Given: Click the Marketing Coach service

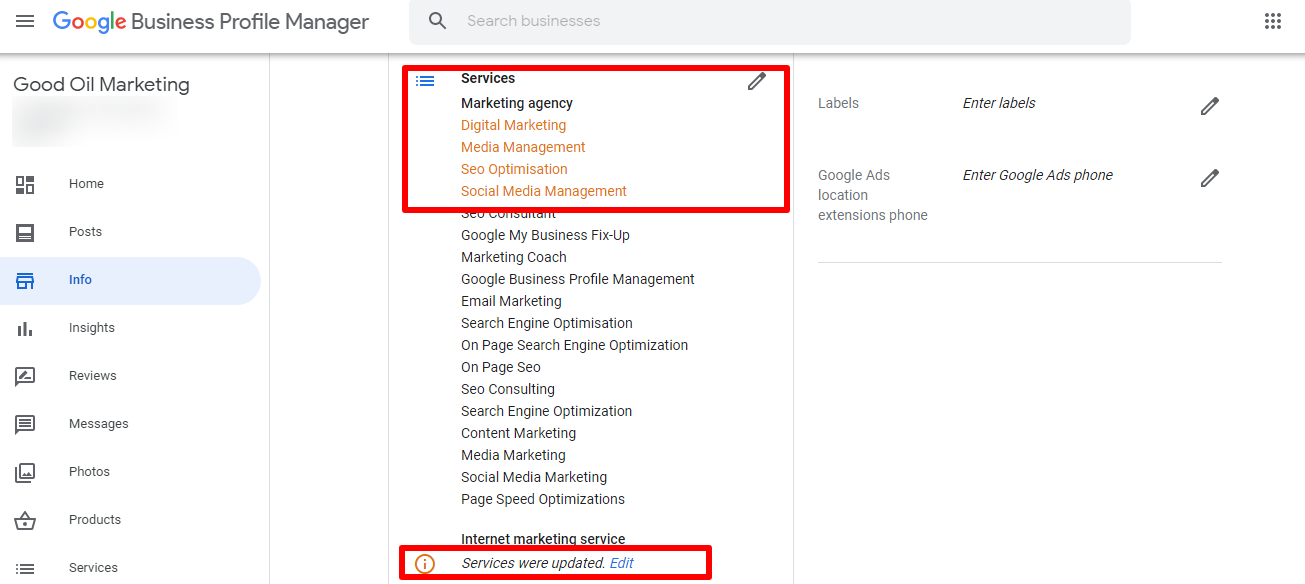Looking at the screenshot, I should pos(514,257).
